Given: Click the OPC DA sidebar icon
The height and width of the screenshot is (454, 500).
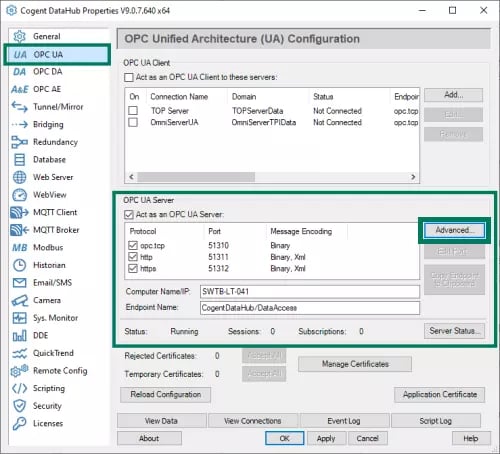Looking at the screenshot, I should tap(19, 72).
